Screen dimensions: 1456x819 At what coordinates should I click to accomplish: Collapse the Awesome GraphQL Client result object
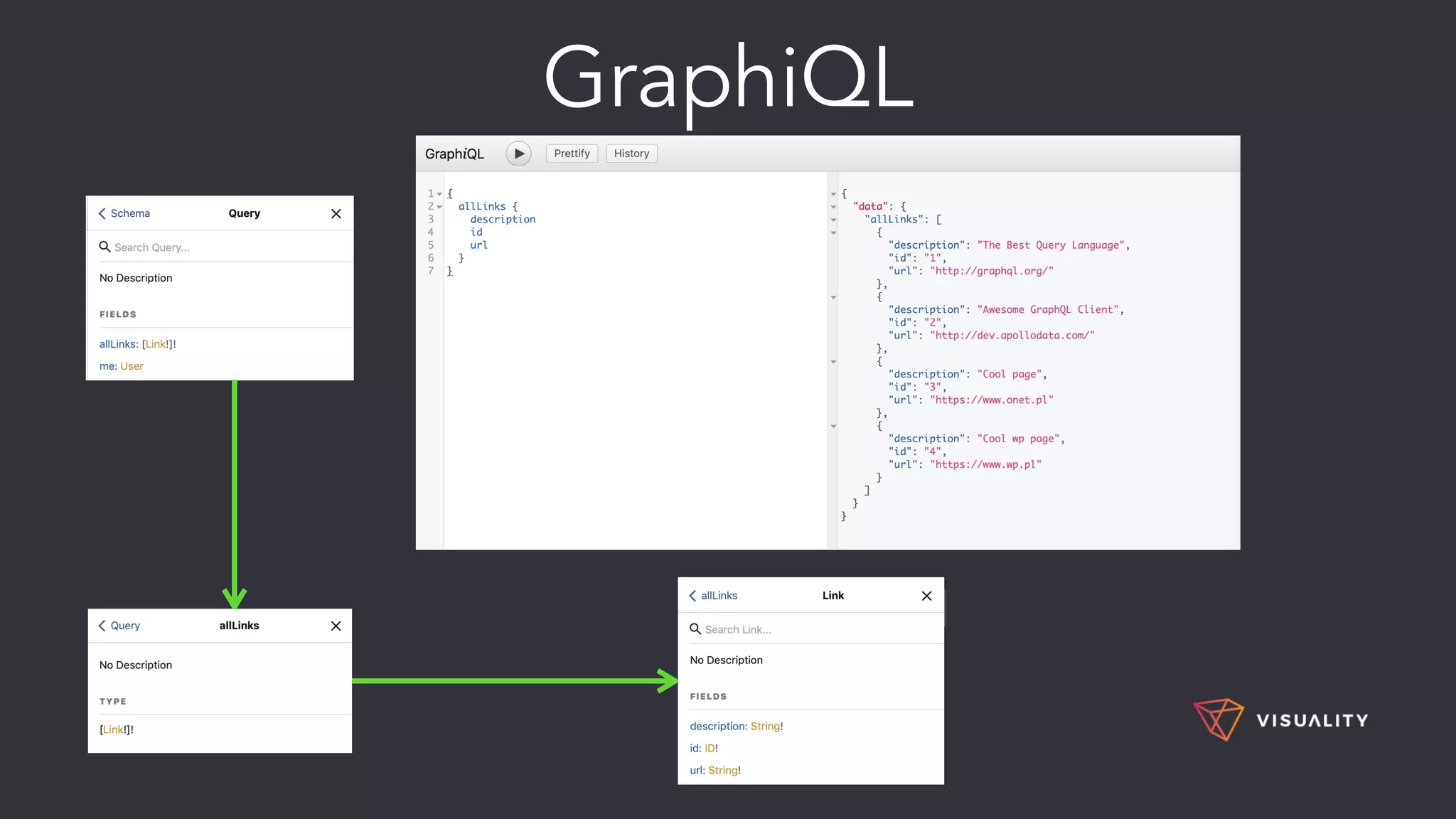tap(833, 297)
